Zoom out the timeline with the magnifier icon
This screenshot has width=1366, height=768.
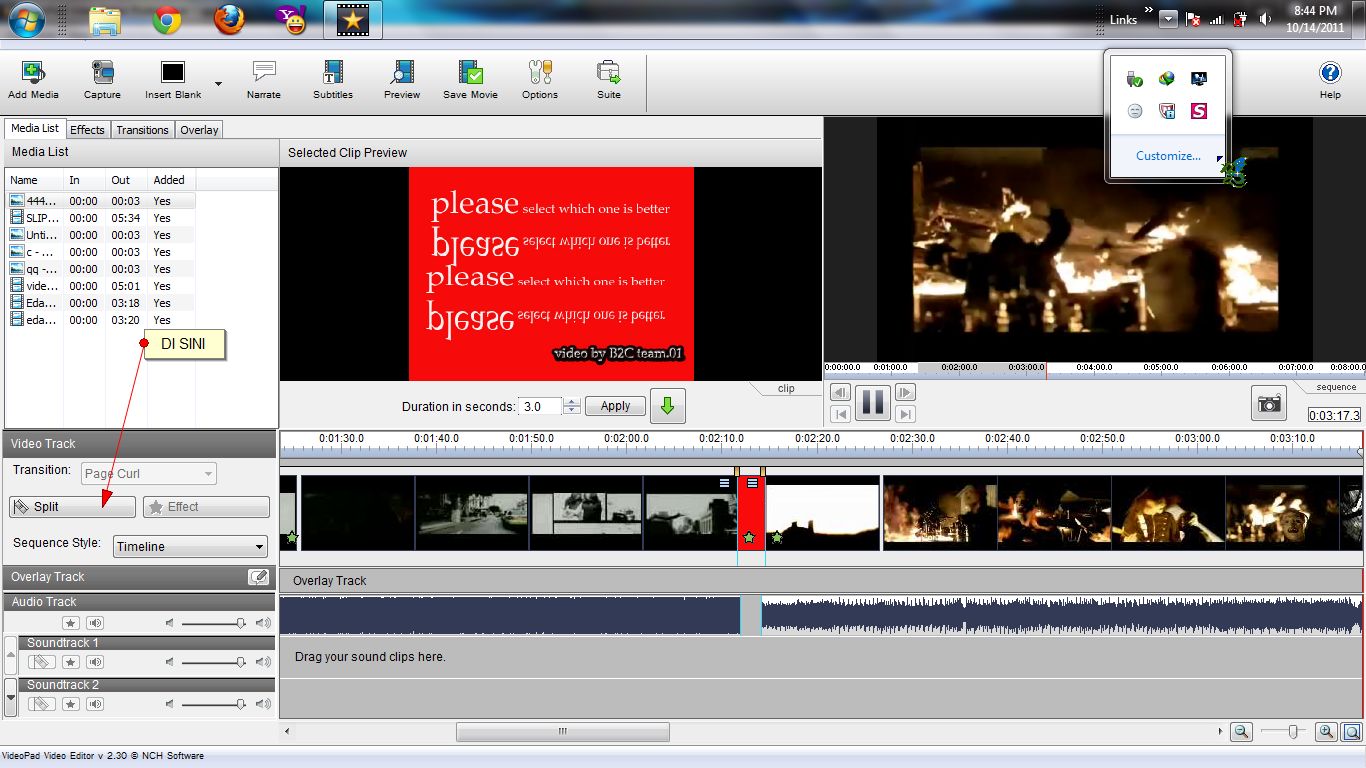coord(1241,731)
